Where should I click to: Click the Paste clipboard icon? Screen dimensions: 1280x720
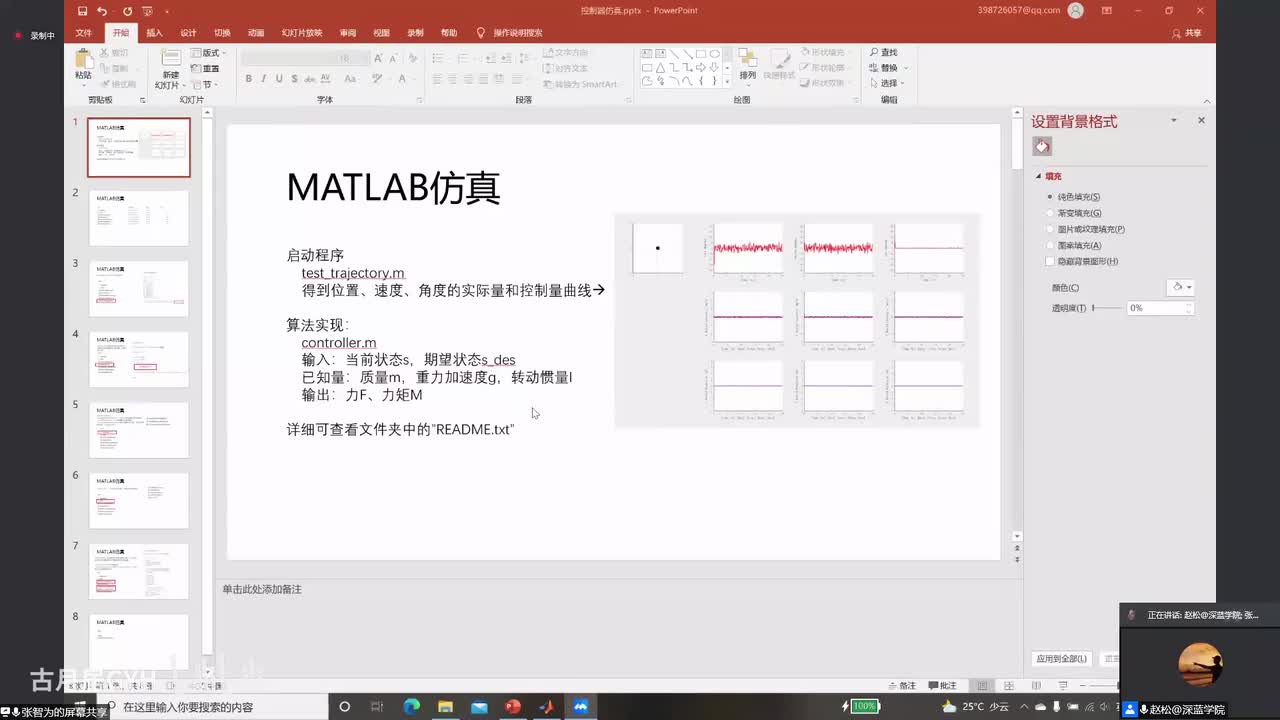[x=83, y=59]
